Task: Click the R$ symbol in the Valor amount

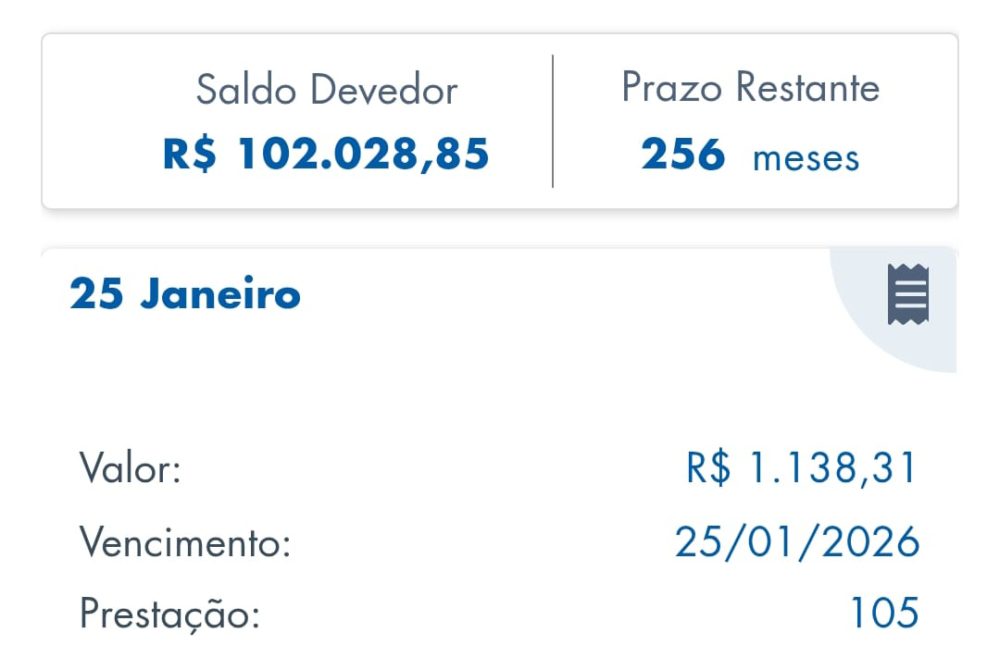Action: (x=709, y=469)
